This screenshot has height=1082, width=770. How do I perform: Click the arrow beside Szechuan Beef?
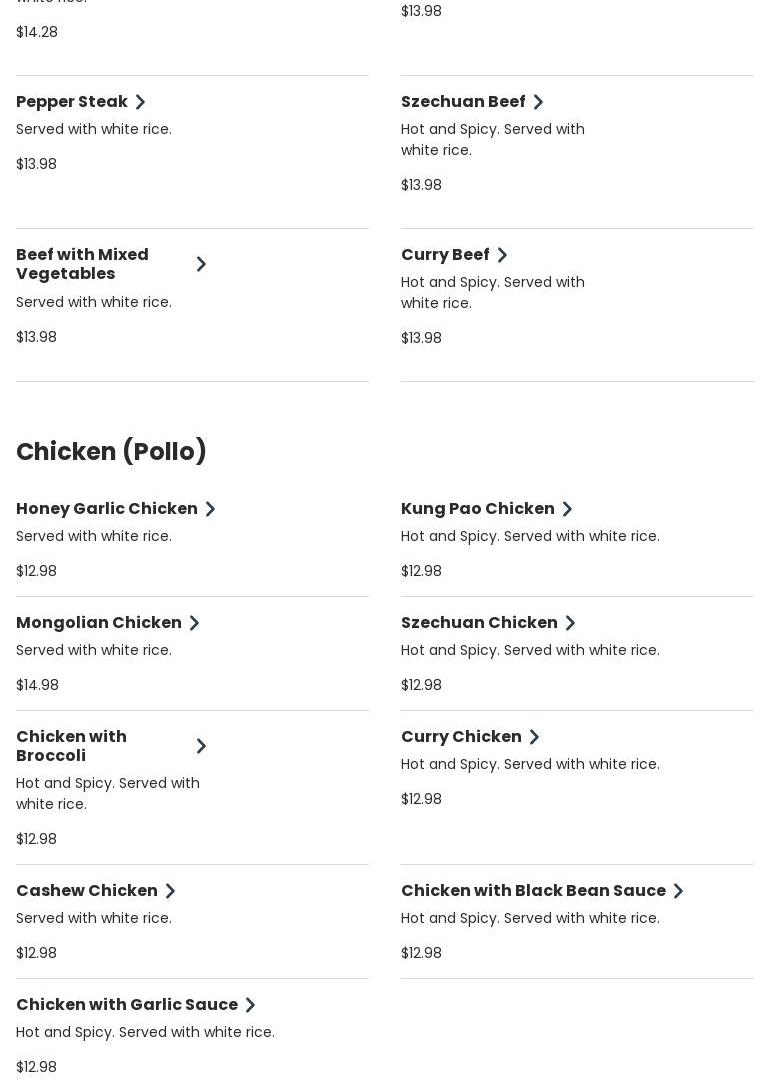point(538,102)
